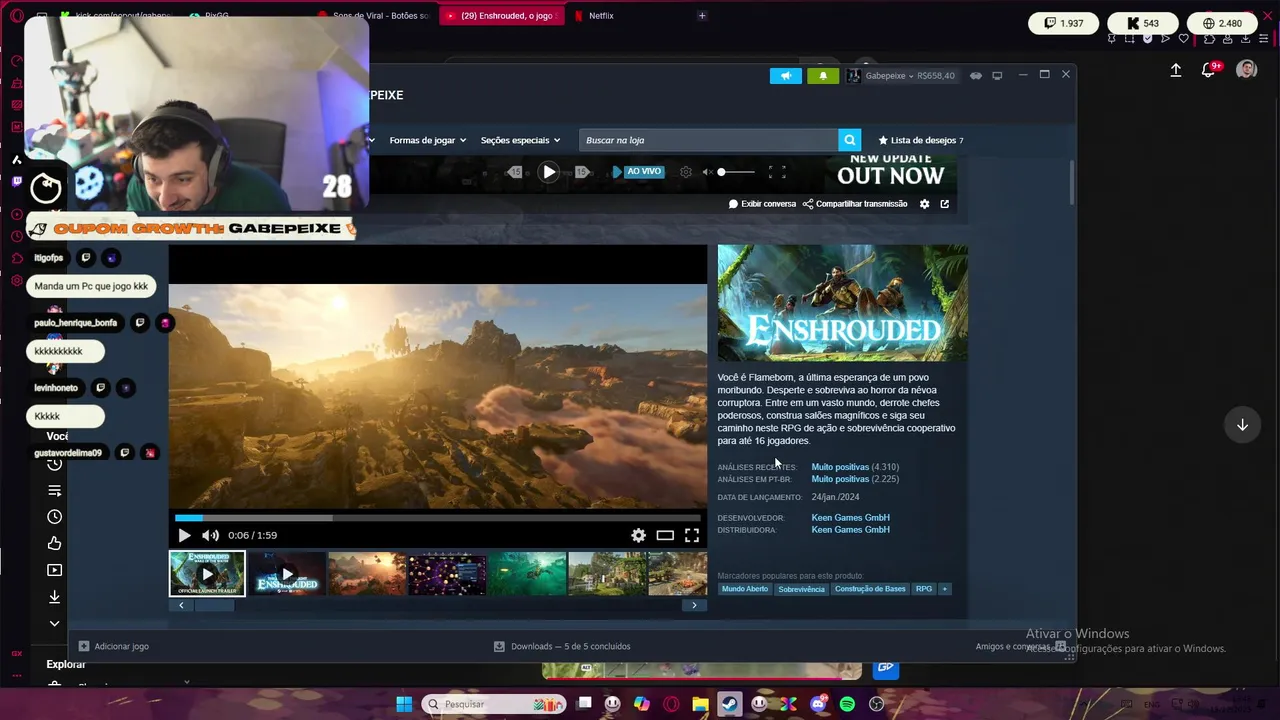1280x720 pixels.
Task: Select the sunset landscape screenshot thumbnail
Action: click(x=367, y=574)
